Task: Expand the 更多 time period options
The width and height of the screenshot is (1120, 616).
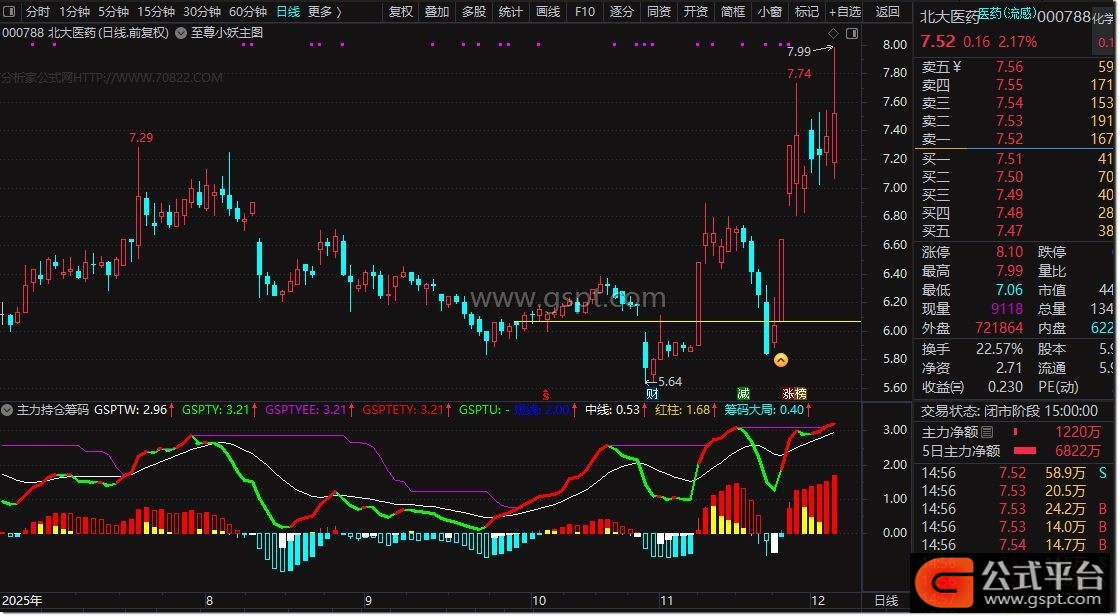Action: click(x=323, y=12)
